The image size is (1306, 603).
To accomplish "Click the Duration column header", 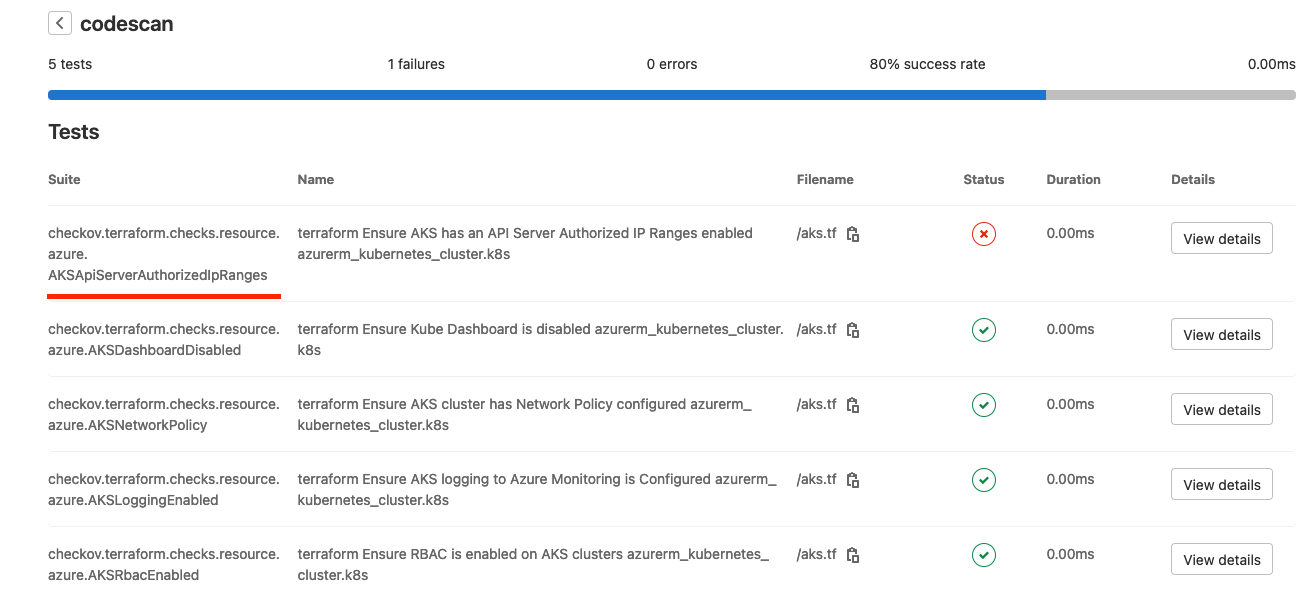I will [x=1073, y=179].
